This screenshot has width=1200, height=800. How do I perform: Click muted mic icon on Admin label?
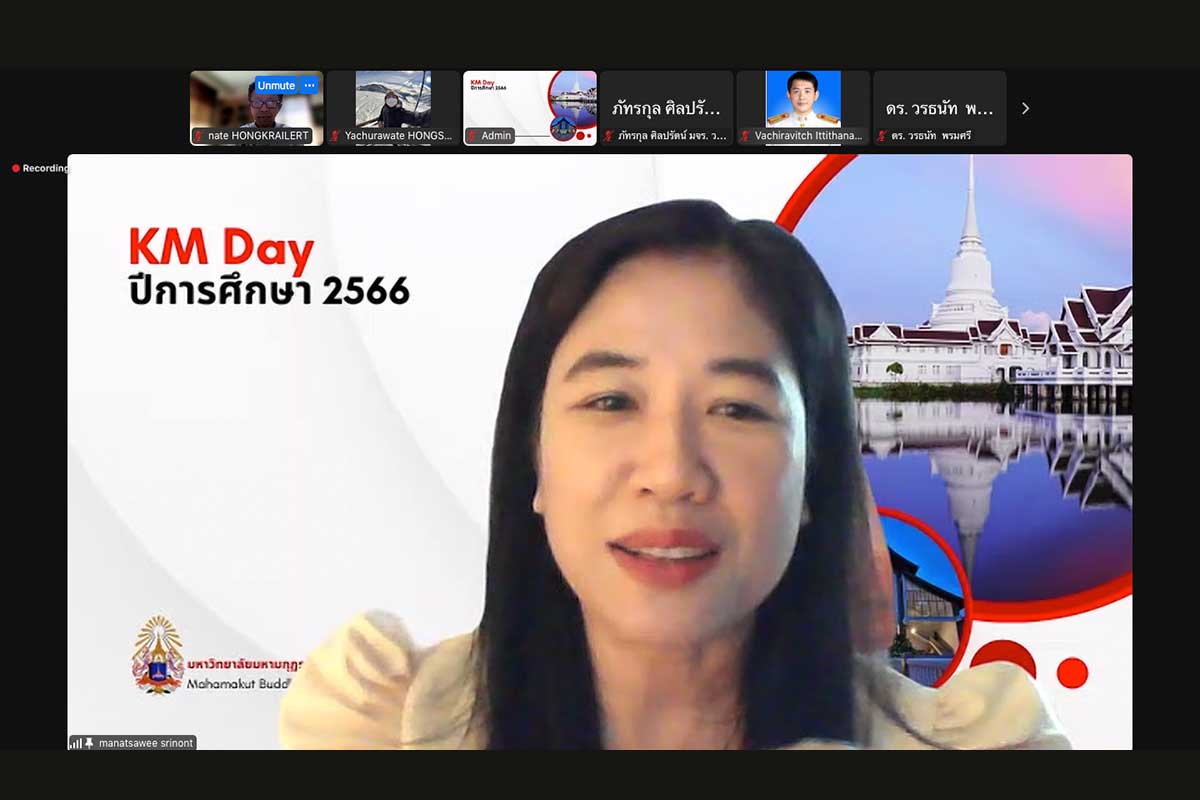click(x=472, y=136)
